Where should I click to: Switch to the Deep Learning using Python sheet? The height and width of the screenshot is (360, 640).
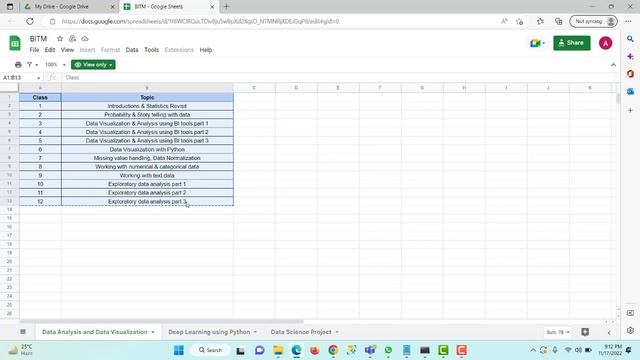coord(209,332)
